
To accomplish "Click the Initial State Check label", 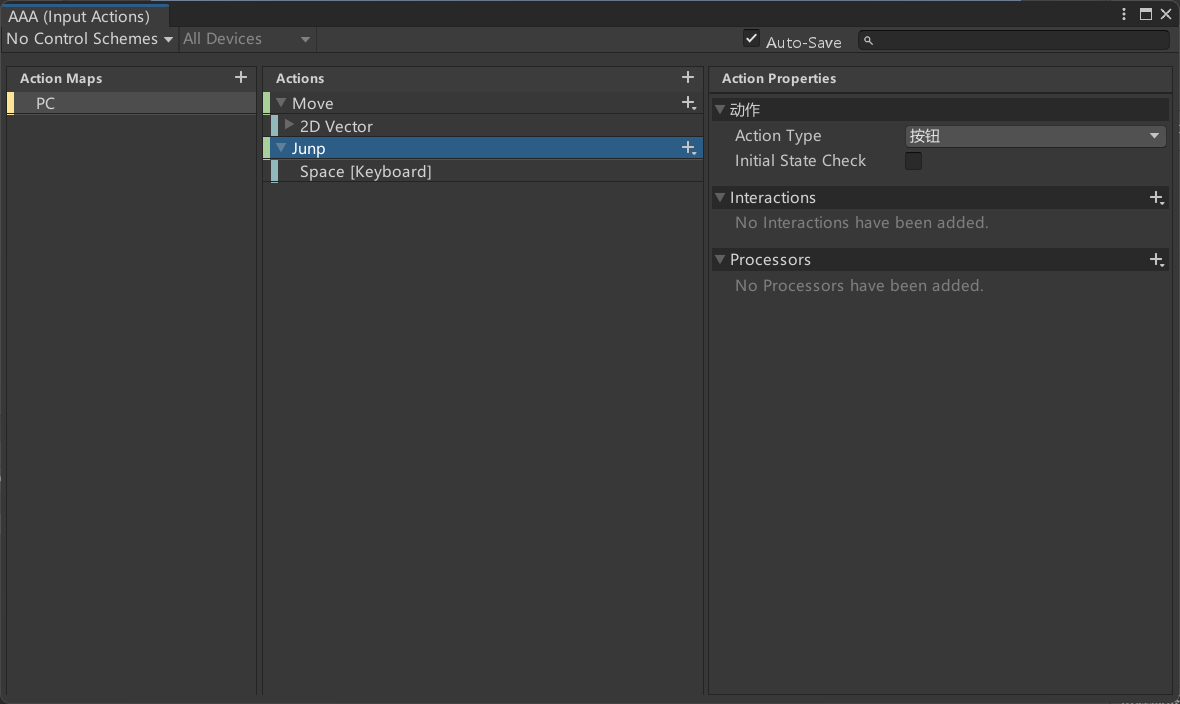I will pos(801,160).
